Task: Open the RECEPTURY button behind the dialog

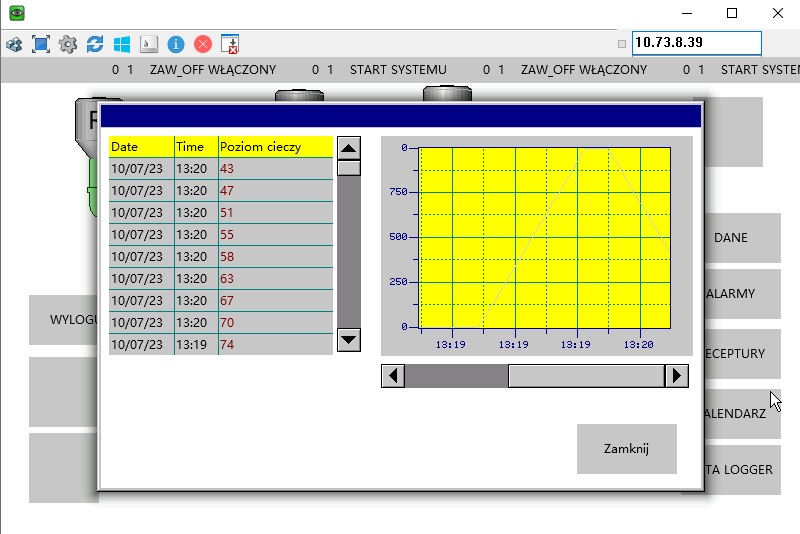Action: click(742, 353)
